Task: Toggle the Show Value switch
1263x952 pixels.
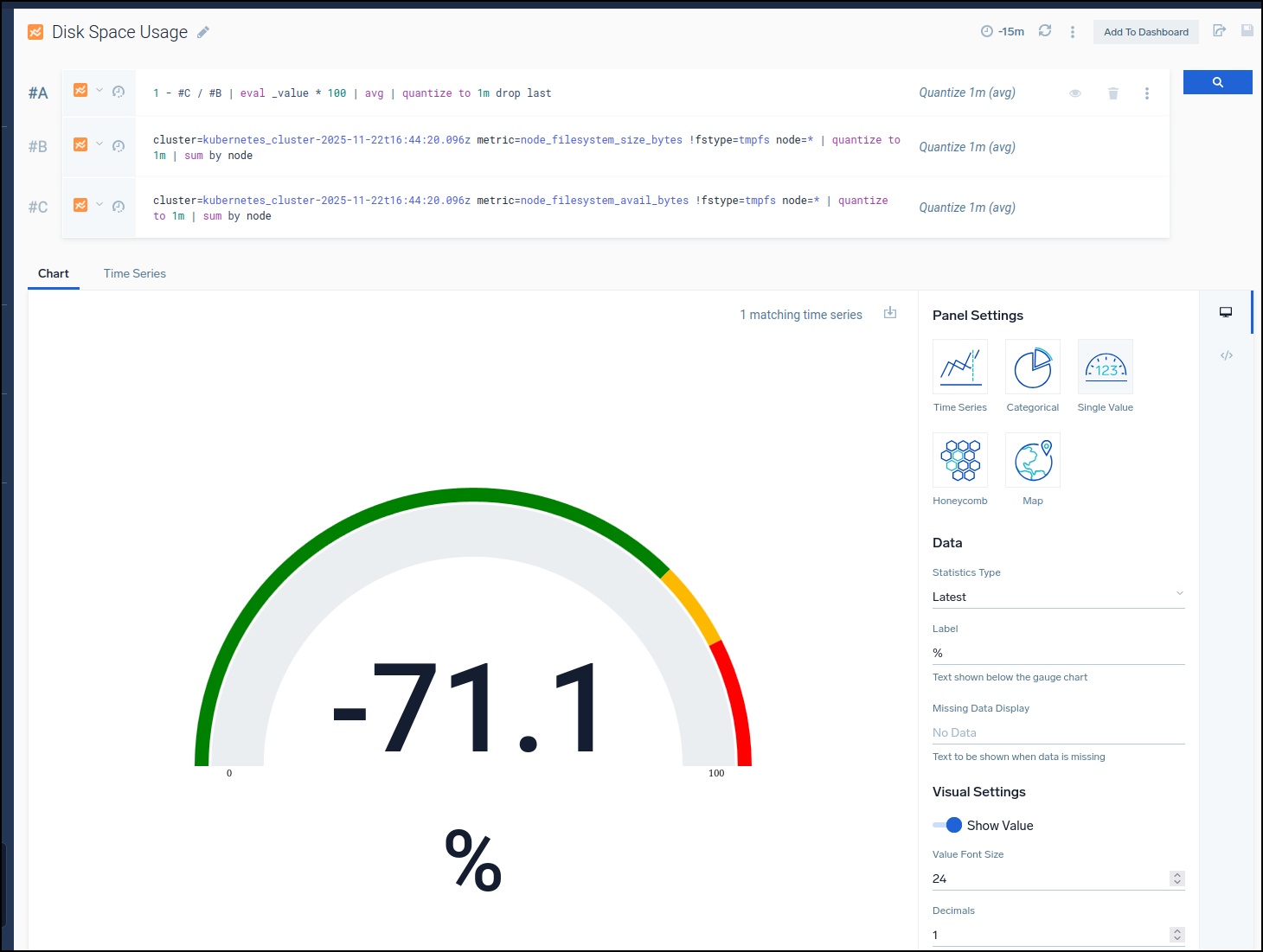Action: (x=948, y=825)
